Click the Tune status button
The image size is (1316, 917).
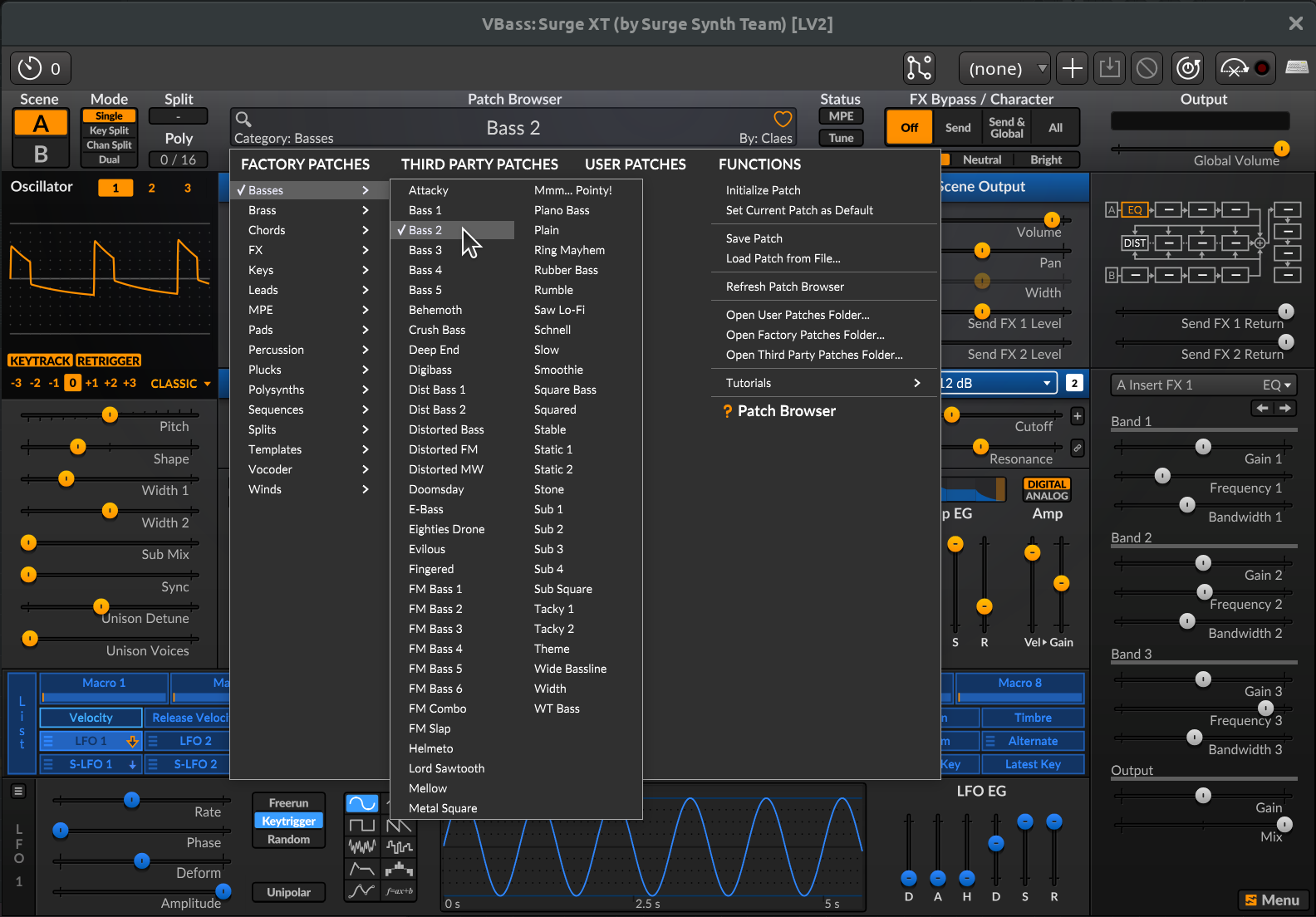tap(841, 138)
